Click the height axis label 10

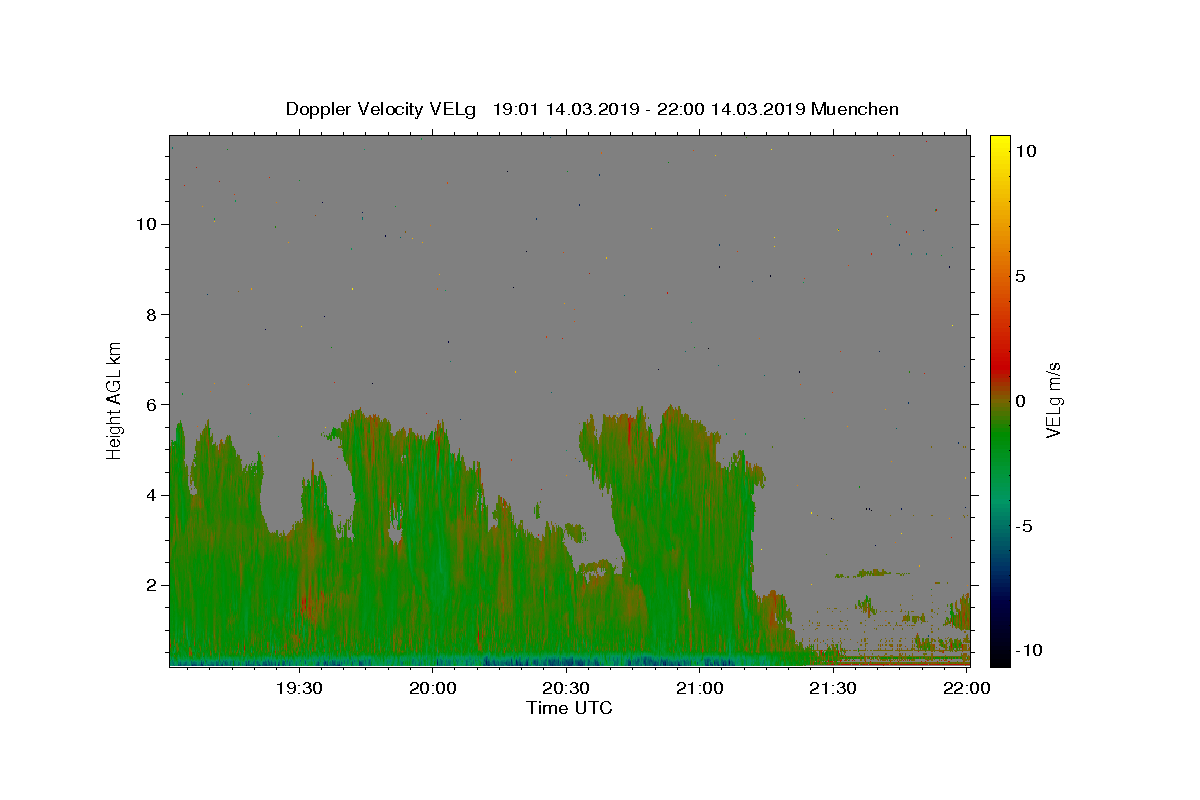(x=148, y=224)
